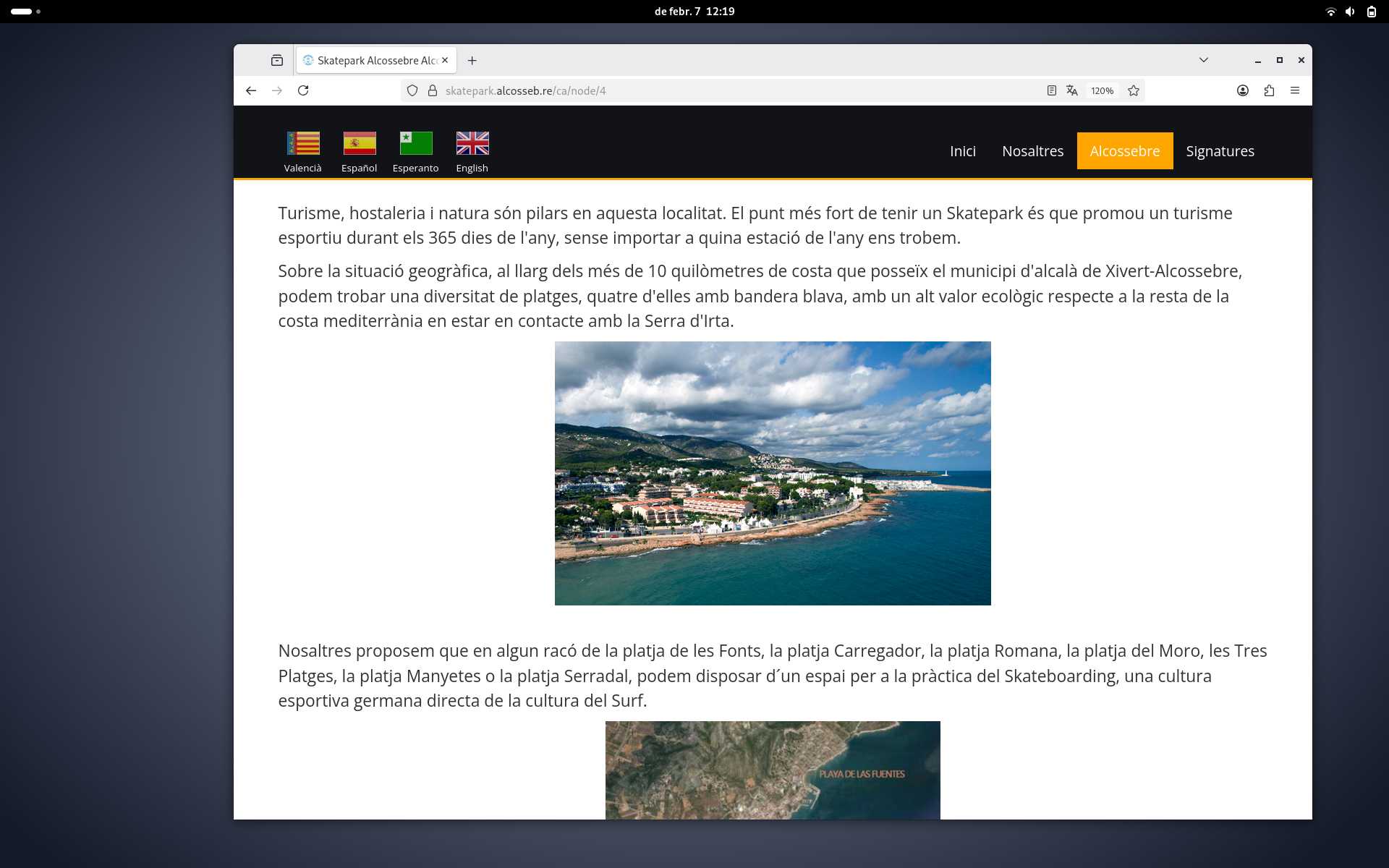The height and width of the screenshot is (868, 1389).
Task: Expand the list all tabs chevron
Action: (1204, 60)
